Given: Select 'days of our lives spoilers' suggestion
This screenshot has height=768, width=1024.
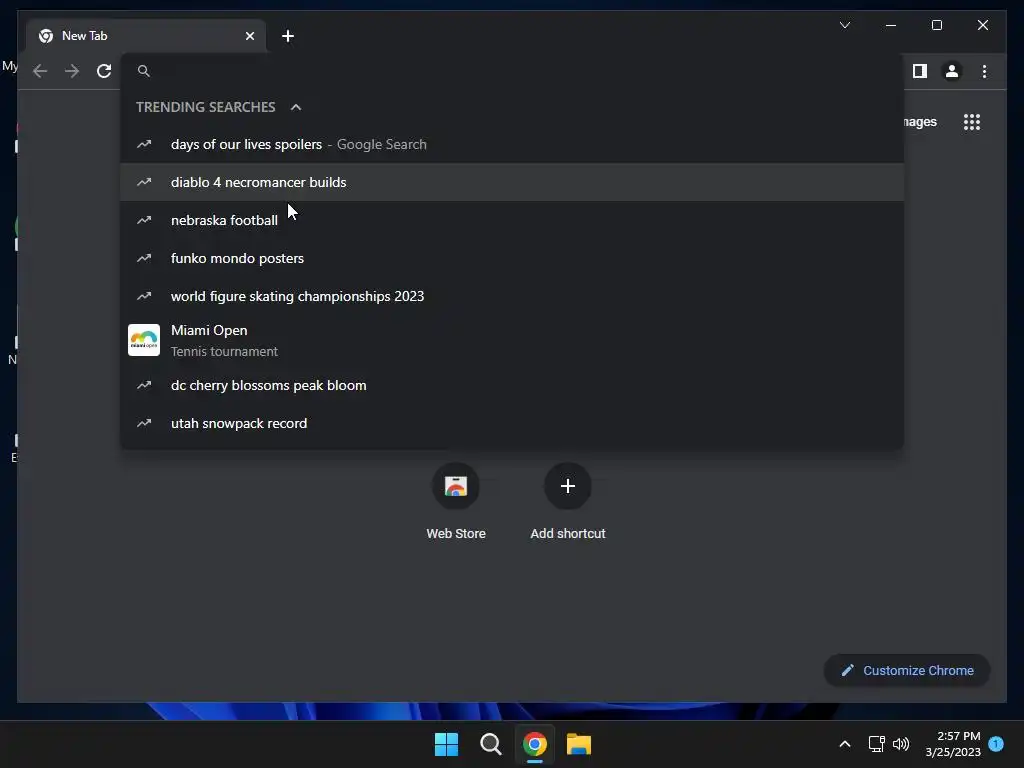Looking at the screenshot, I should coord(512,144).
